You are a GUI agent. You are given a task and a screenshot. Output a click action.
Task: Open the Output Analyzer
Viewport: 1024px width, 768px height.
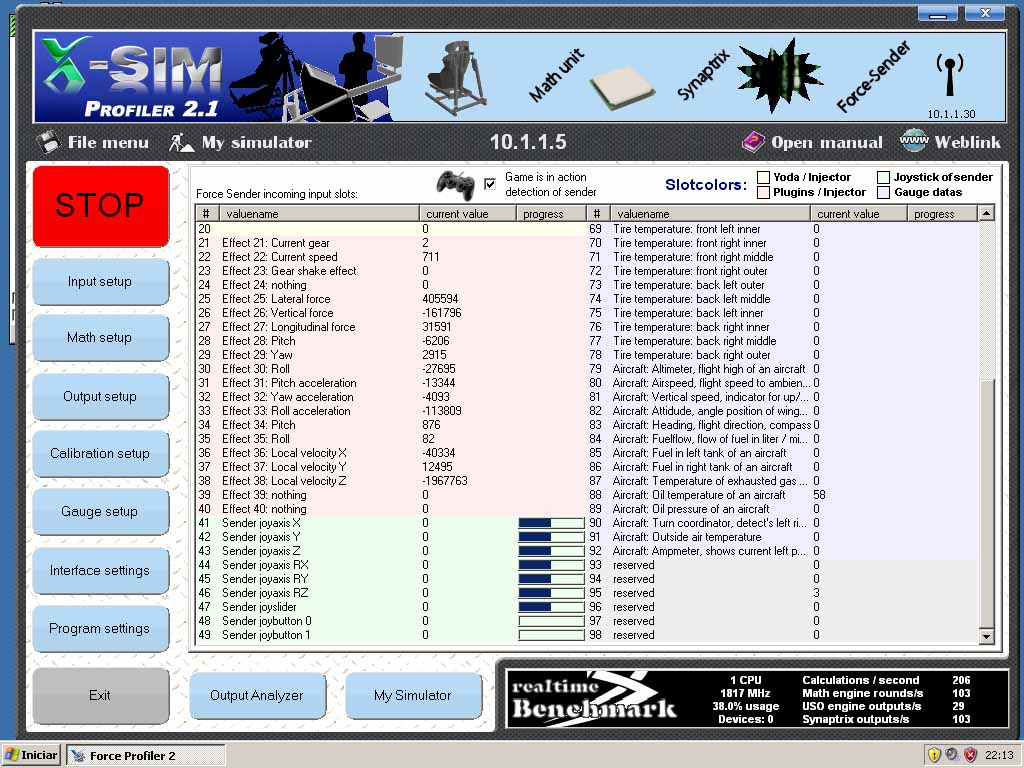(x=257, y=696)
